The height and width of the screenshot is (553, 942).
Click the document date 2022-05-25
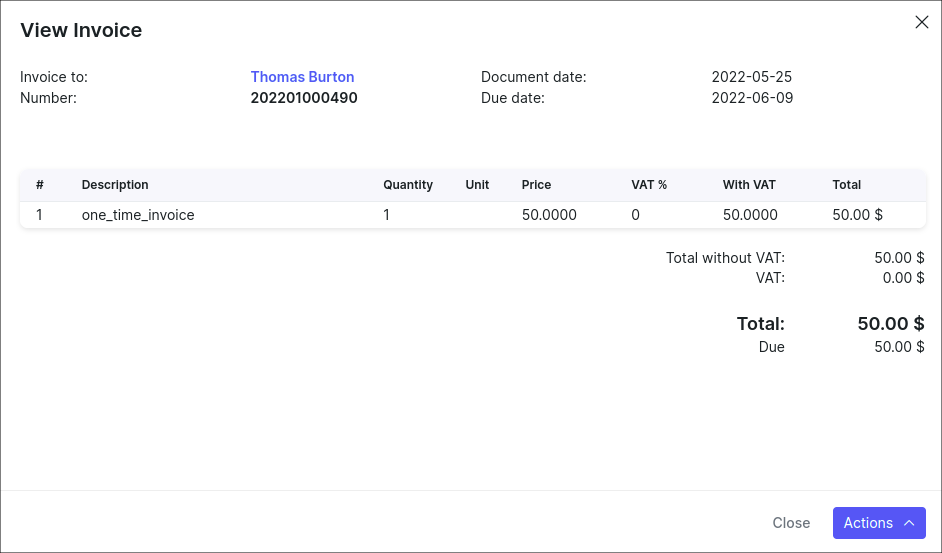click(751, 77)
